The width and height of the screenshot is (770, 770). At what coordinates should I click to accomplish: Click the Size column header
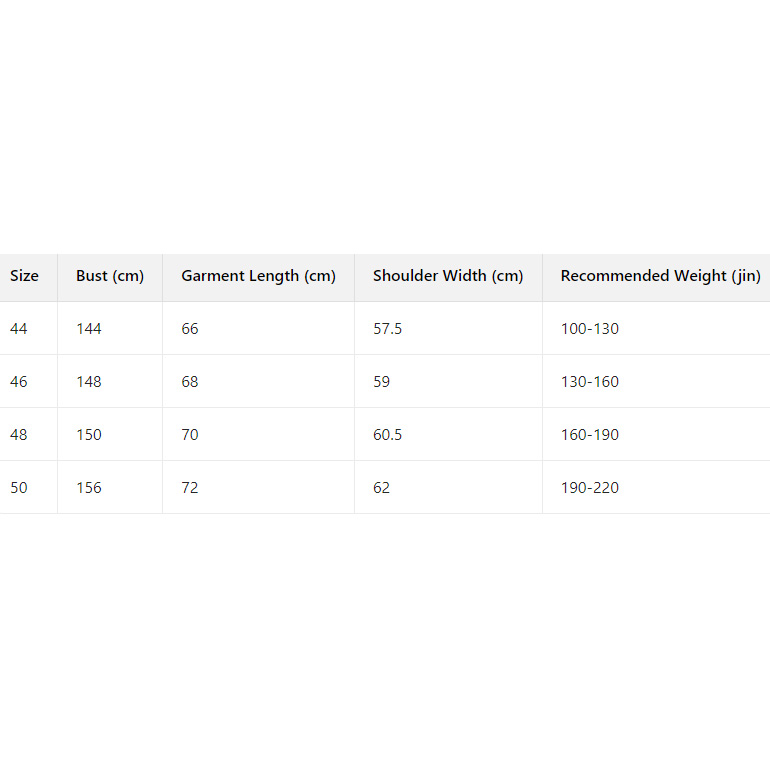[x=25, y=276]
